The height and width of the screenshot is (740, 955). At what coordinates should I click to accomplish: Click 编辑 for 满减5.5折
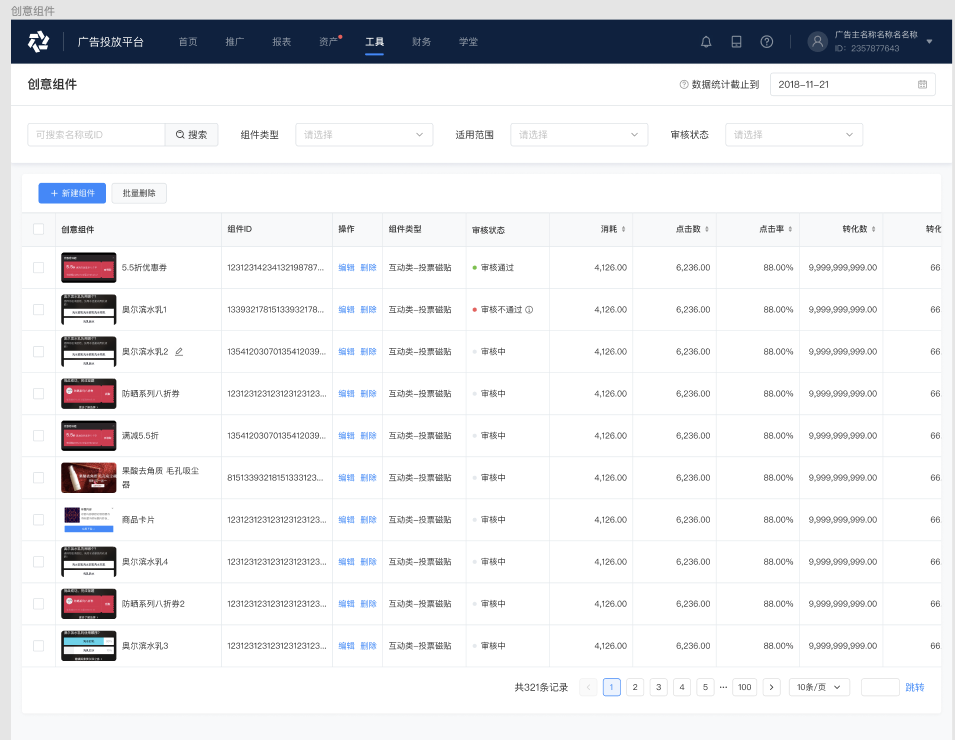(x=347, y=435)
